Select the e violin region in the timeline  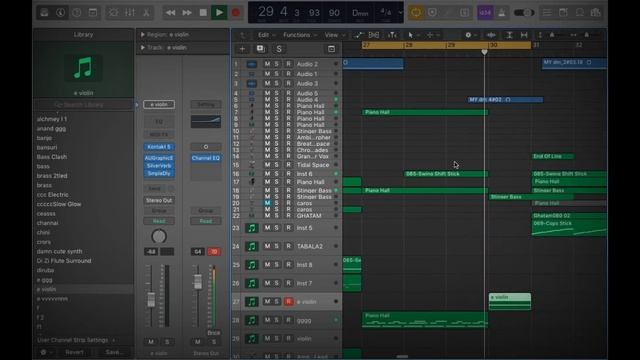coord(510,301)
